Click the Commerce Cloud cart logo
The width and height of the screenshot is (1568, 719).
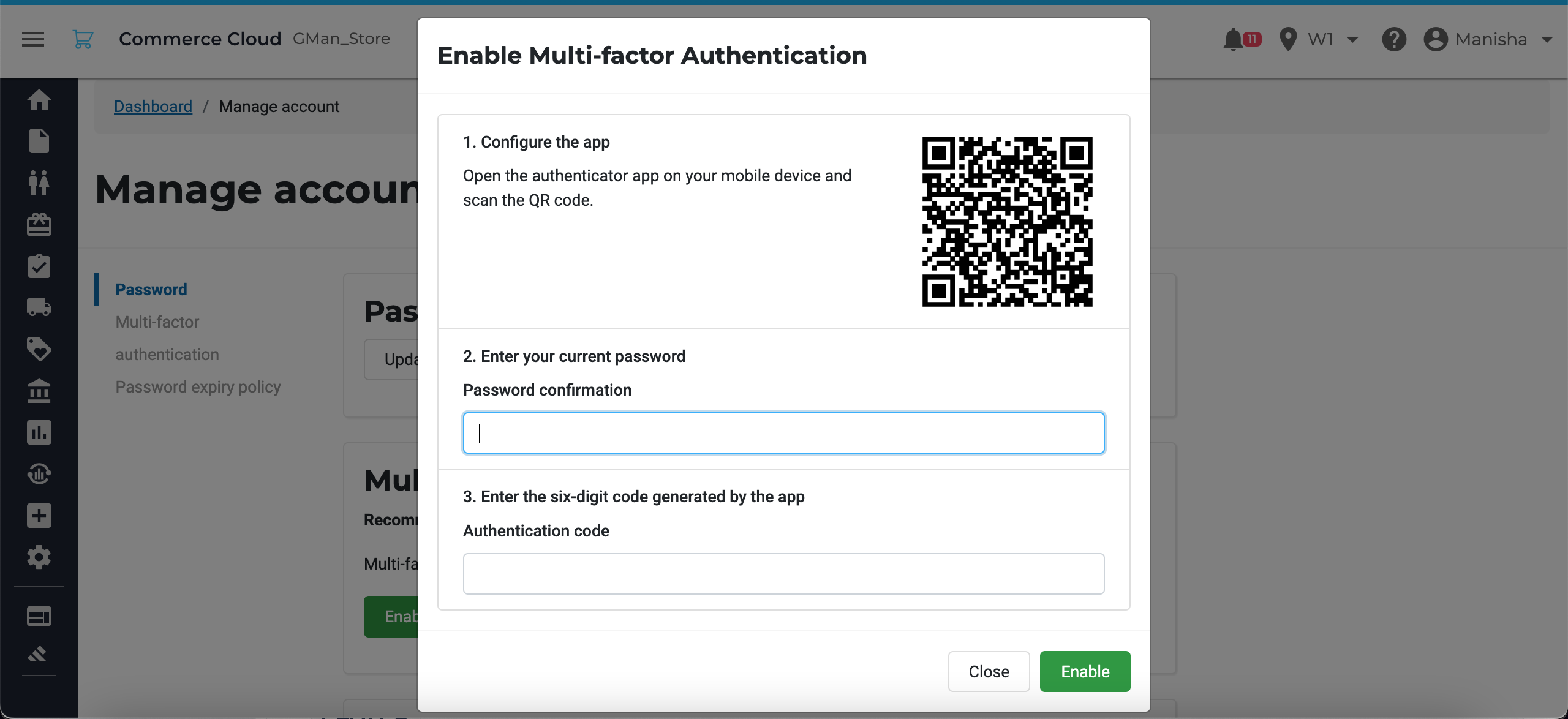83,39
